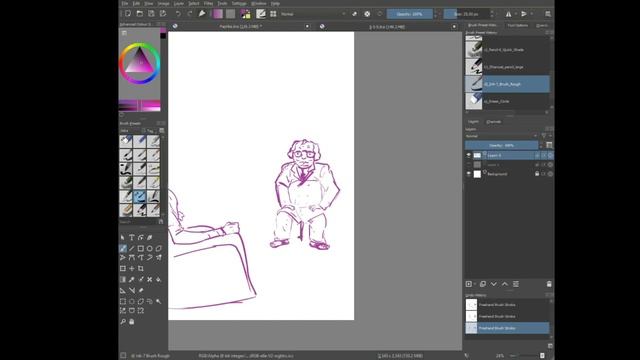Select the Polygon tool
This screenshot has height=360, width=640.
pos(158,248)
